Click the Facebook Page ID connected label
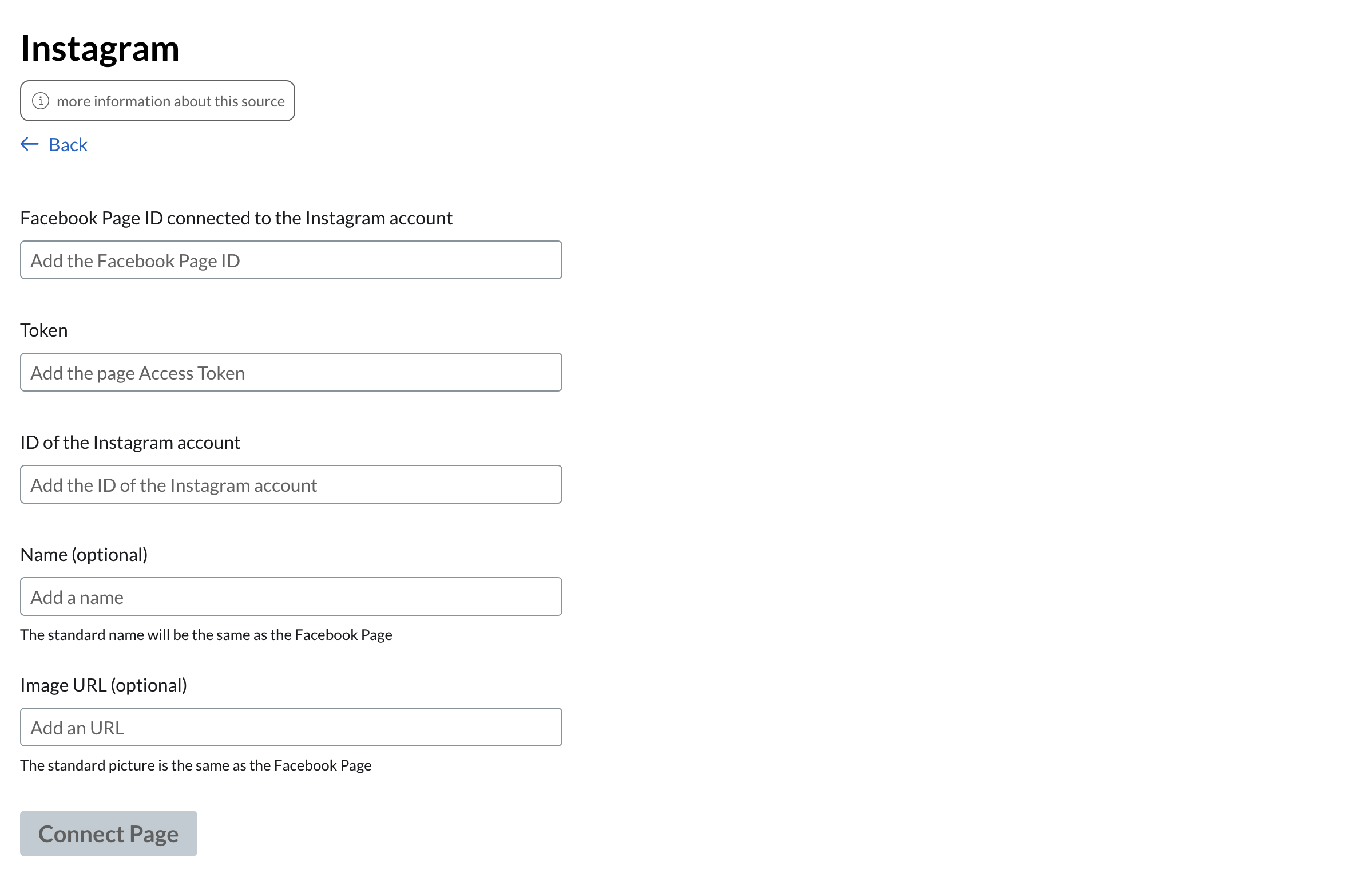The width and height of the screenshot is (1372, 877). pos(236,218)
